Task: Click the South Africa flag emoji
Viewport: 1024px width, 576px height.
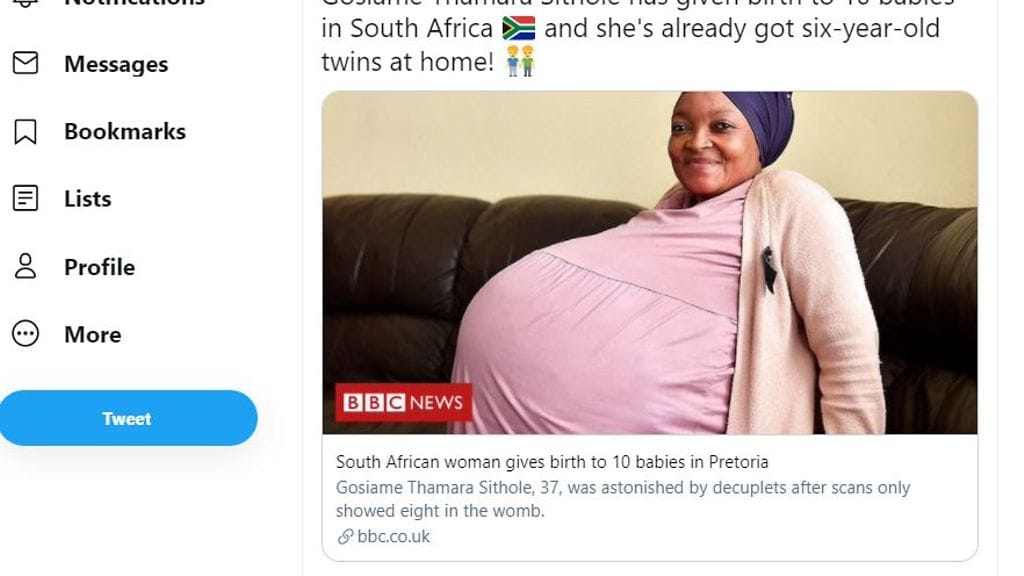Action: pyautogui.click(x=518, y=28)
